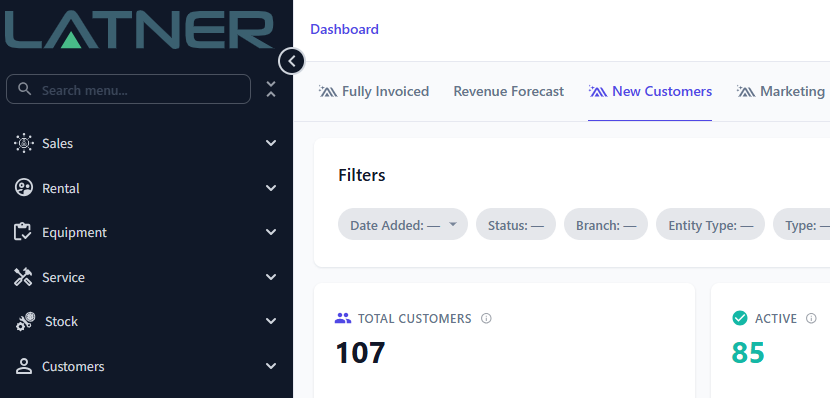Image resolution: width=830 pixels, height=398 pixels.
Task: Expand the Customers menu chevron
Action: (271, 366)
